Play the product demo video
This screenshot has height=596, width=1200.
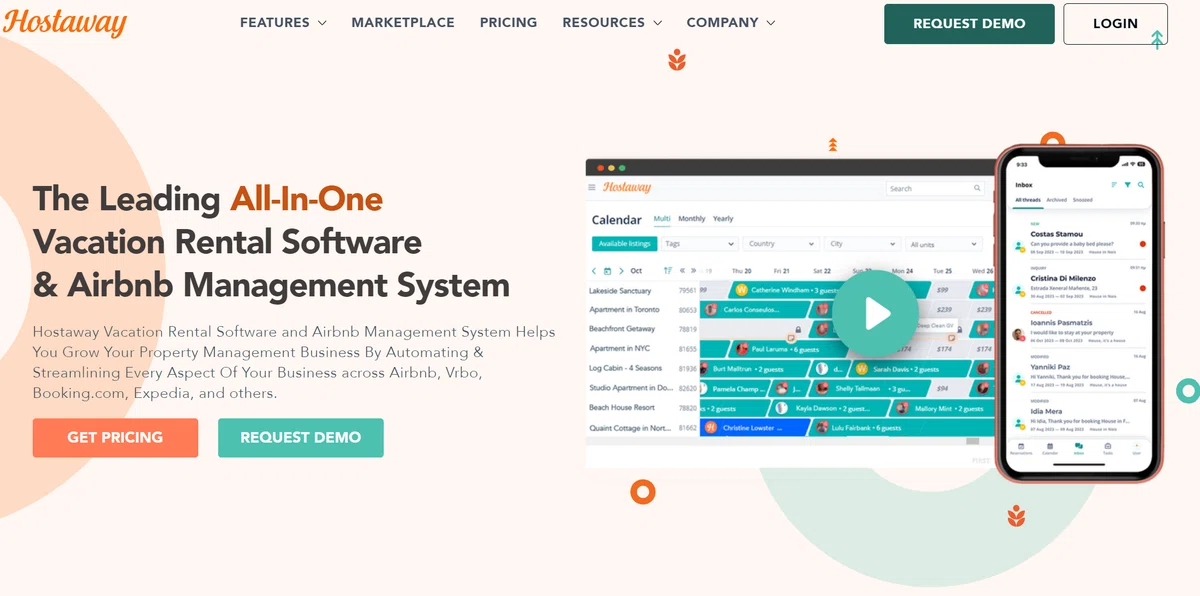click(876, 313)
